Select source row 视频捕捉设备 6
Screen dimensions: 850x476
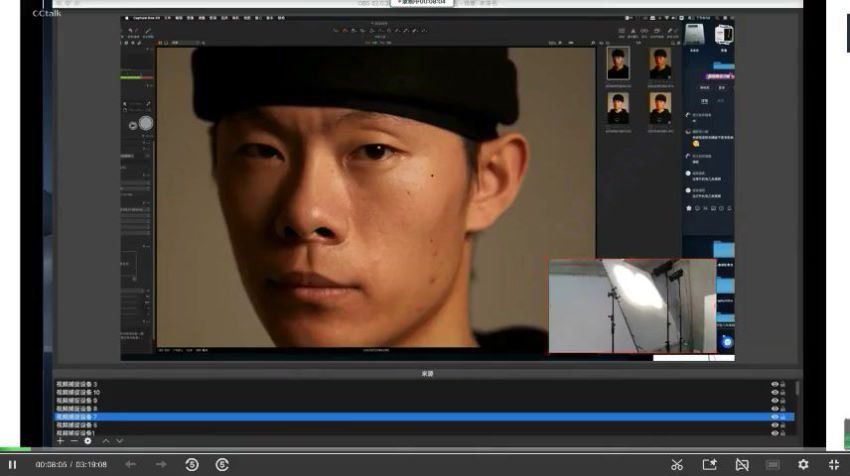pos(424,425)
